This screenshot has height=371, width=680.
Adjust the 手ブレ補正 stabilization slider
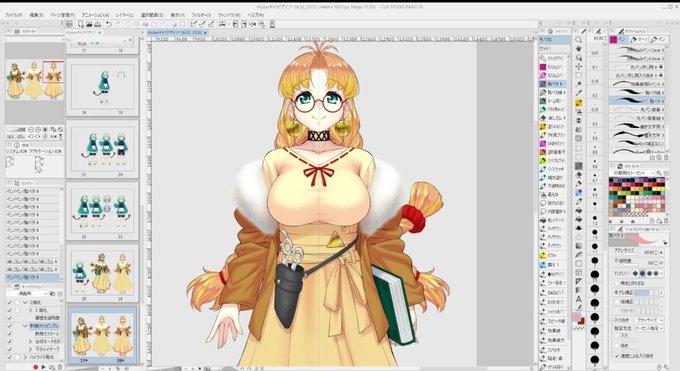tap(647, 293)
